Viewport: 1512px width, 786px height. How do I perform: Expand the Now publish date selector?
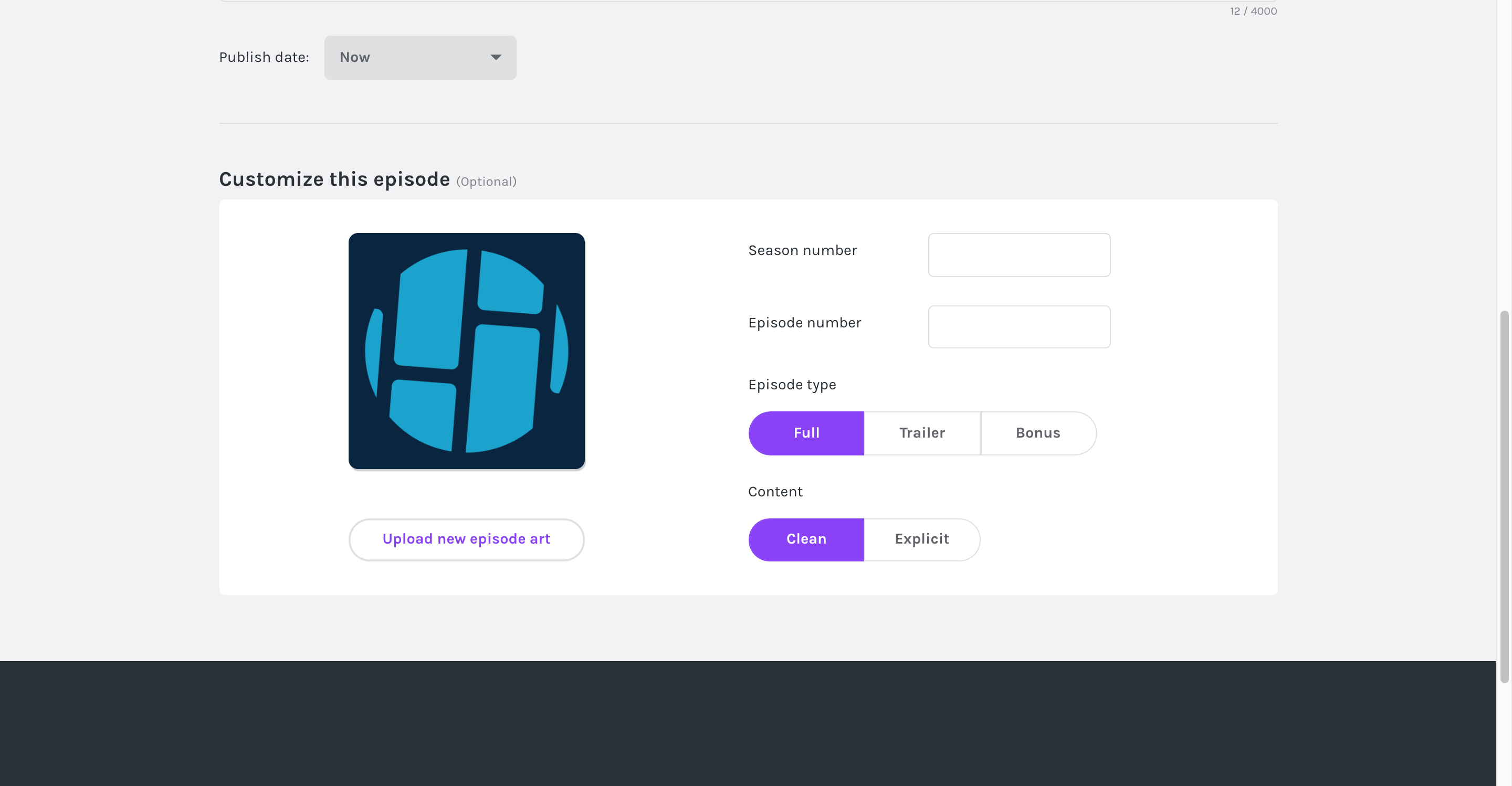[x=421, y=56]
